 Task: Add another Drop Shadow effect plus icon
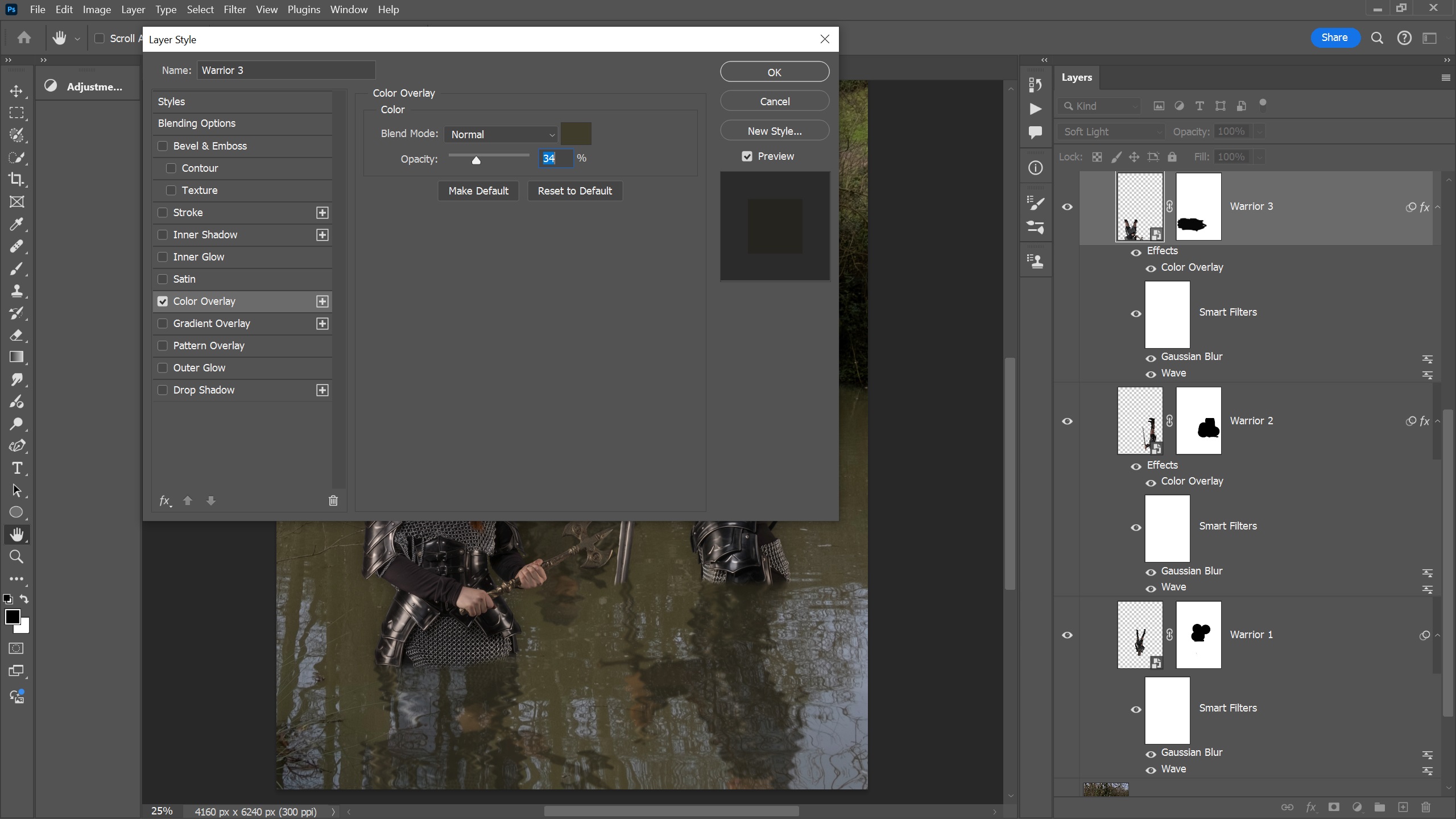pyautogui.click(x=322, y=390)
